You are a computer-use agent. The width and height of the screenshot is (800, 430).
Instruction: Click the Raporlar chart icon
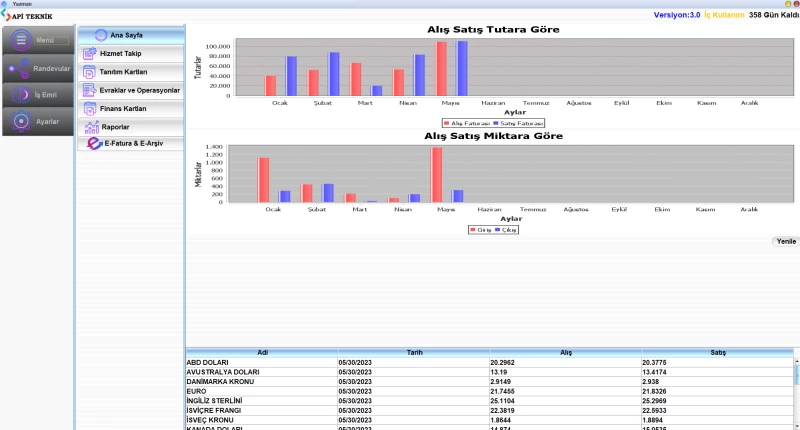coord(91,126)
